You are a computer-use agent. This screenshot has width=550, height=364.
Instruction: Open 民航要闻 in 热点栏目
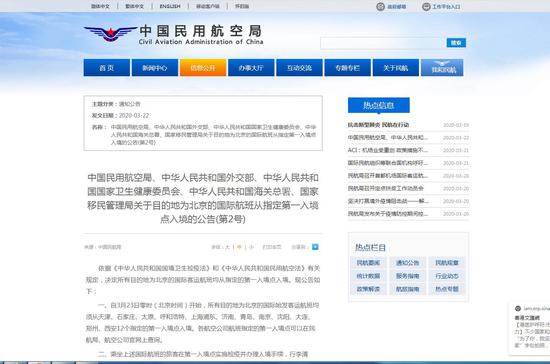coord(368,263)
